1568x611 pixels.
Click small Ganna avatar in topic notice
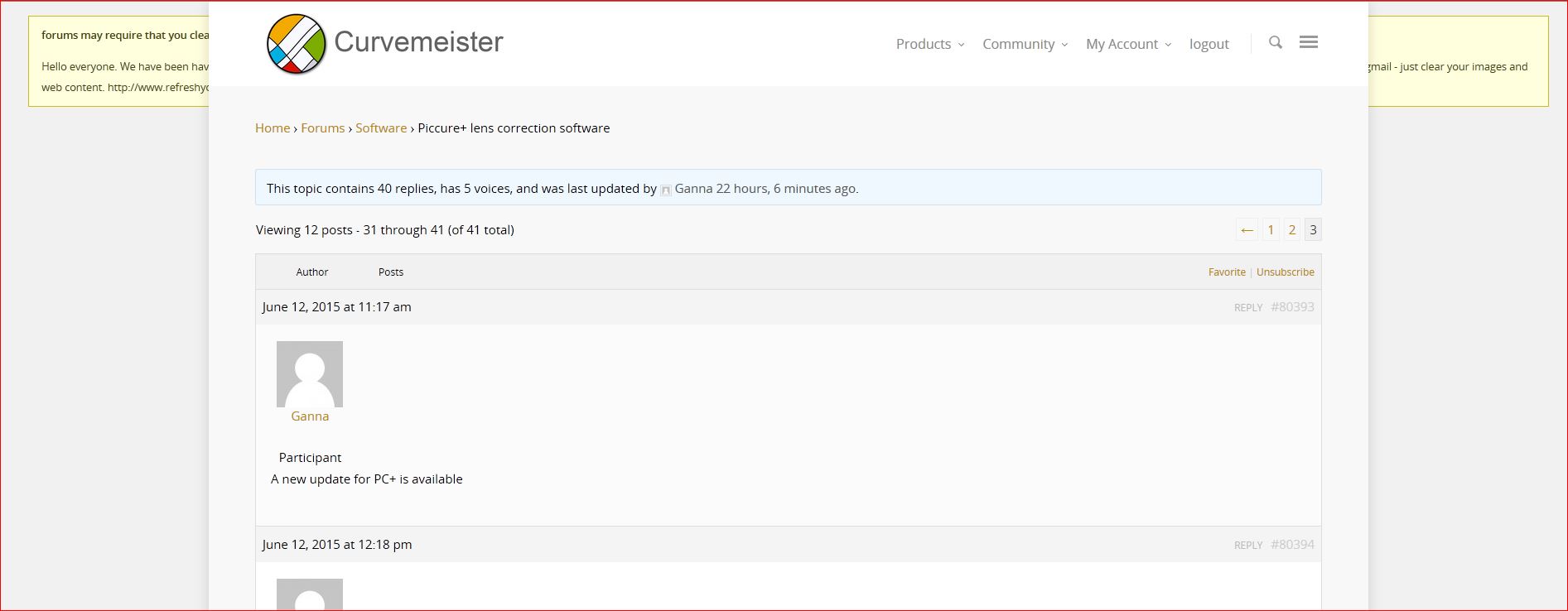666,190
